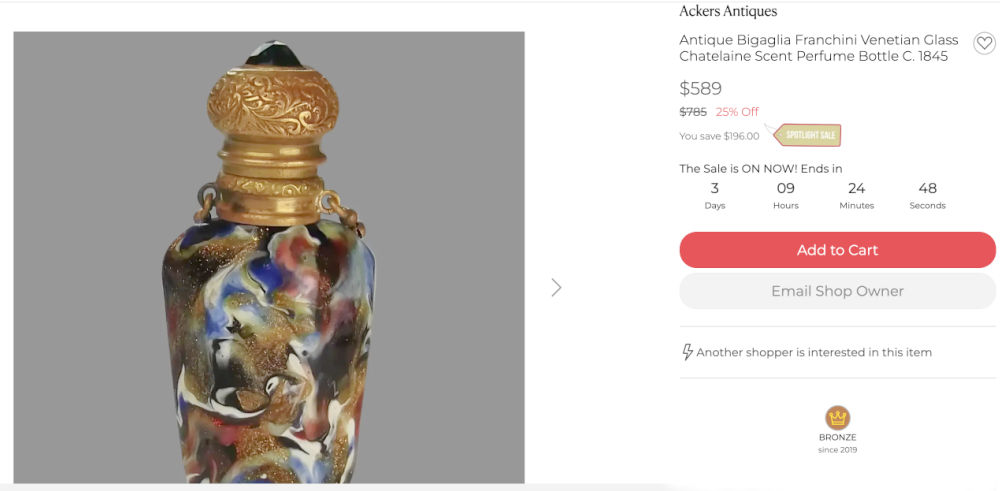Add the perfume bottle to favorites with the heart icon

click(x=984, y=43)
